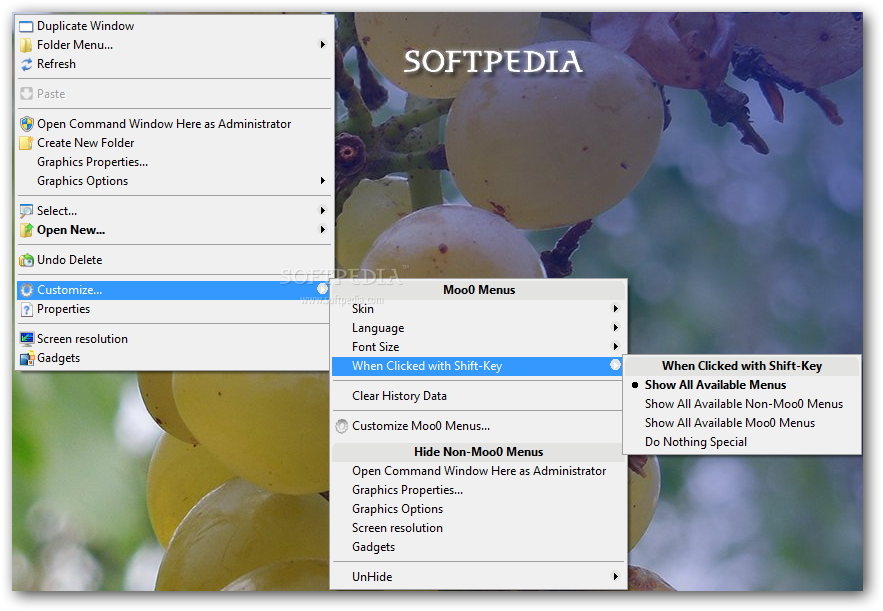Expand the Font Size submenu arrow
This screenshot has height=611, width=883.
coord(616,347)
